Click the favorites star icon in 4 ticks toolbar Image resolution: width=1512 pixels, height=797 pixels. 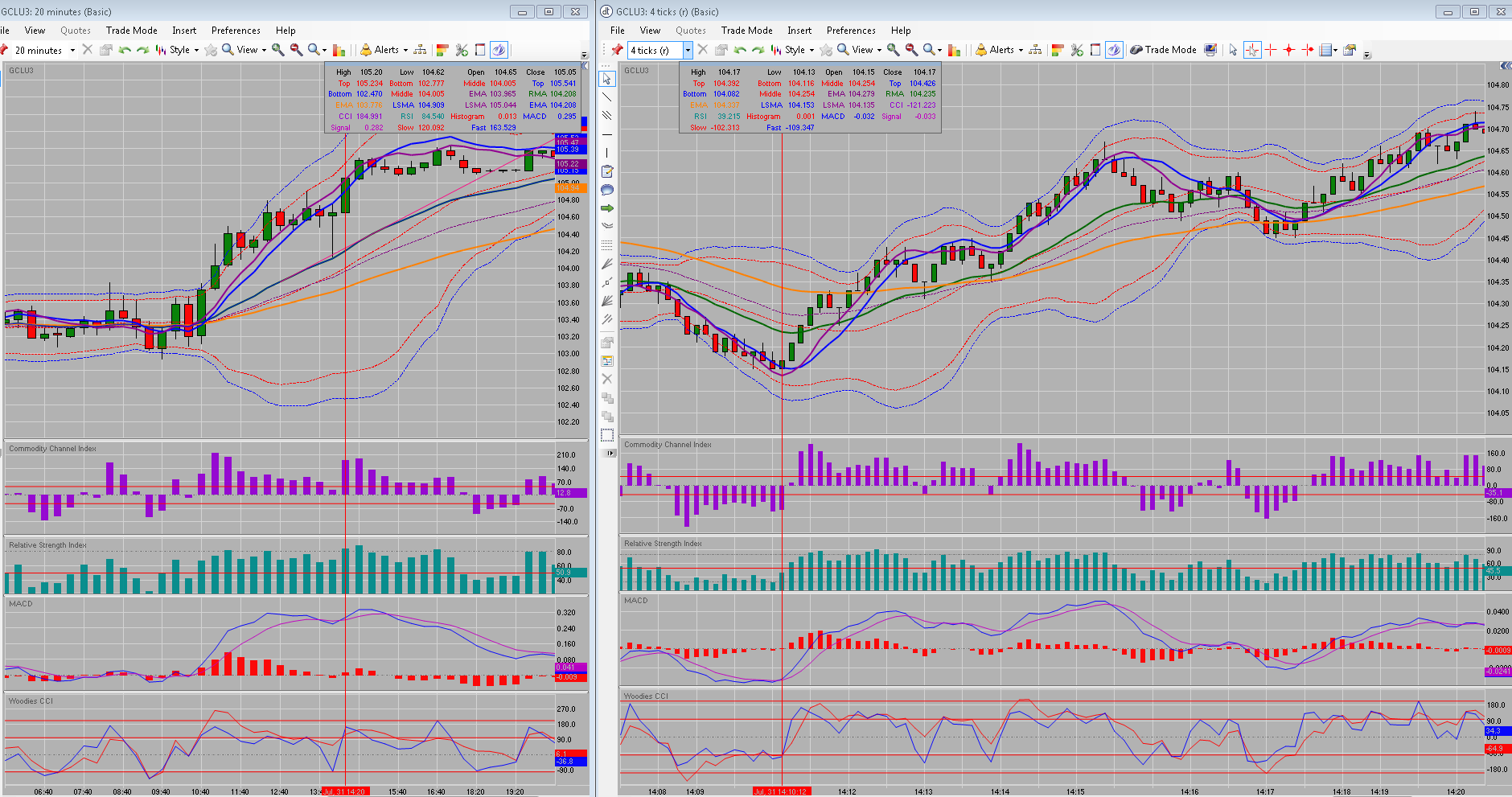tap(826, 50)
